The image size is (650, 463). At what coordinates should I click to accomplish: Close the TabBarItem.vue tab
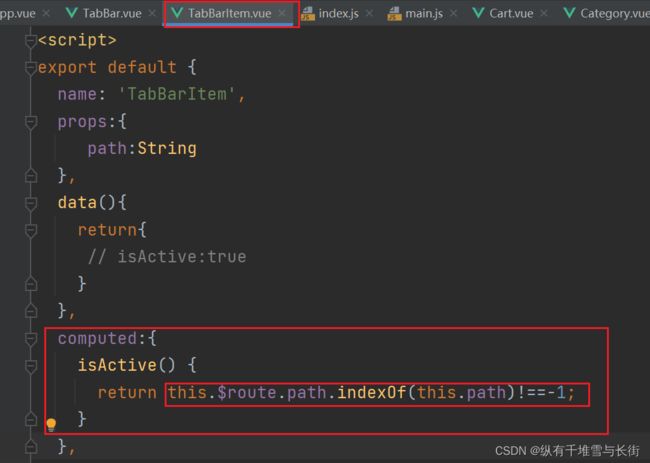[282, 13]
